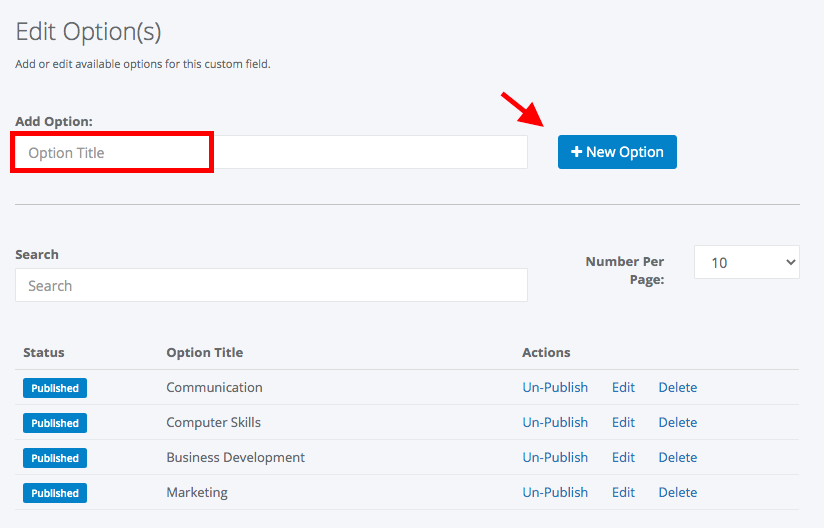Delete the Business Development option
Image resolution: width=824 pixels, height=528 pixels.
[x=678, y=458]
